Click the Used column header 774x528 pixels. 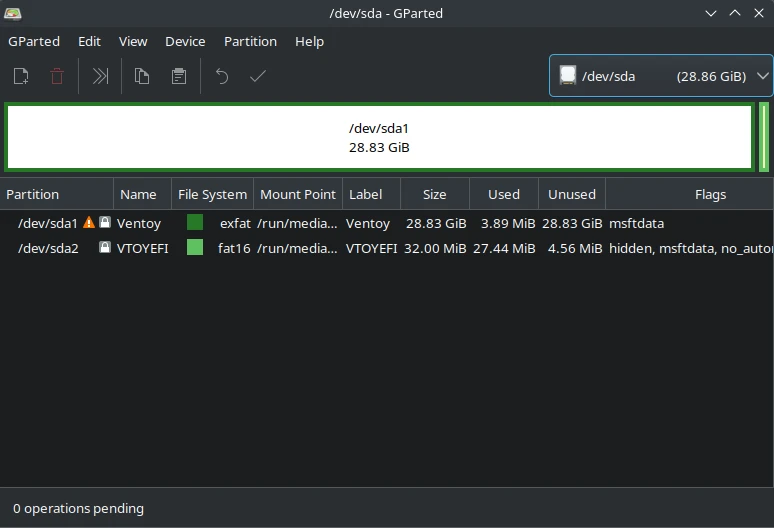[x=504, y=194]
